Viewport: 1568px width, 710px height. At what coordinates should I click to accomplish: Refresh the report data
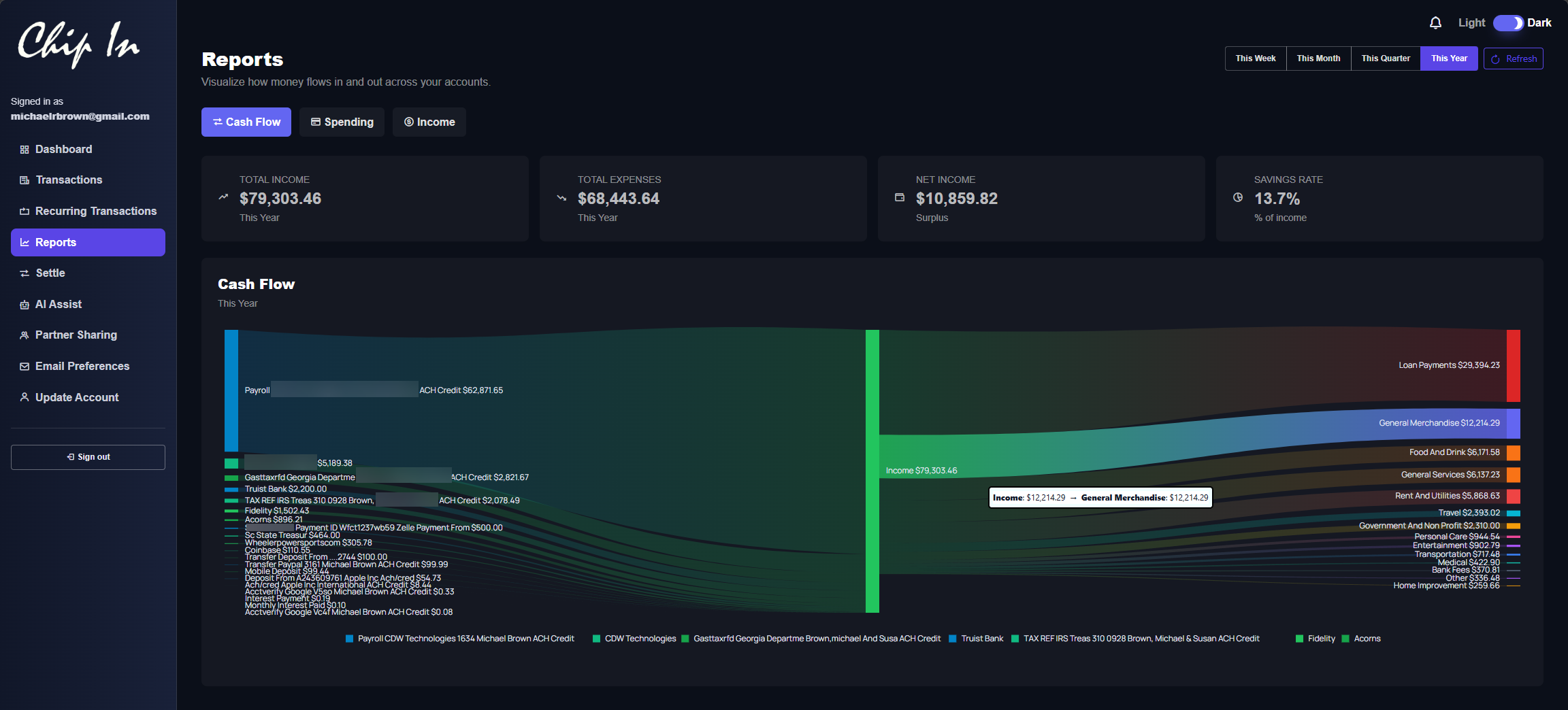pyautogui.click(x=1514, y=58)
